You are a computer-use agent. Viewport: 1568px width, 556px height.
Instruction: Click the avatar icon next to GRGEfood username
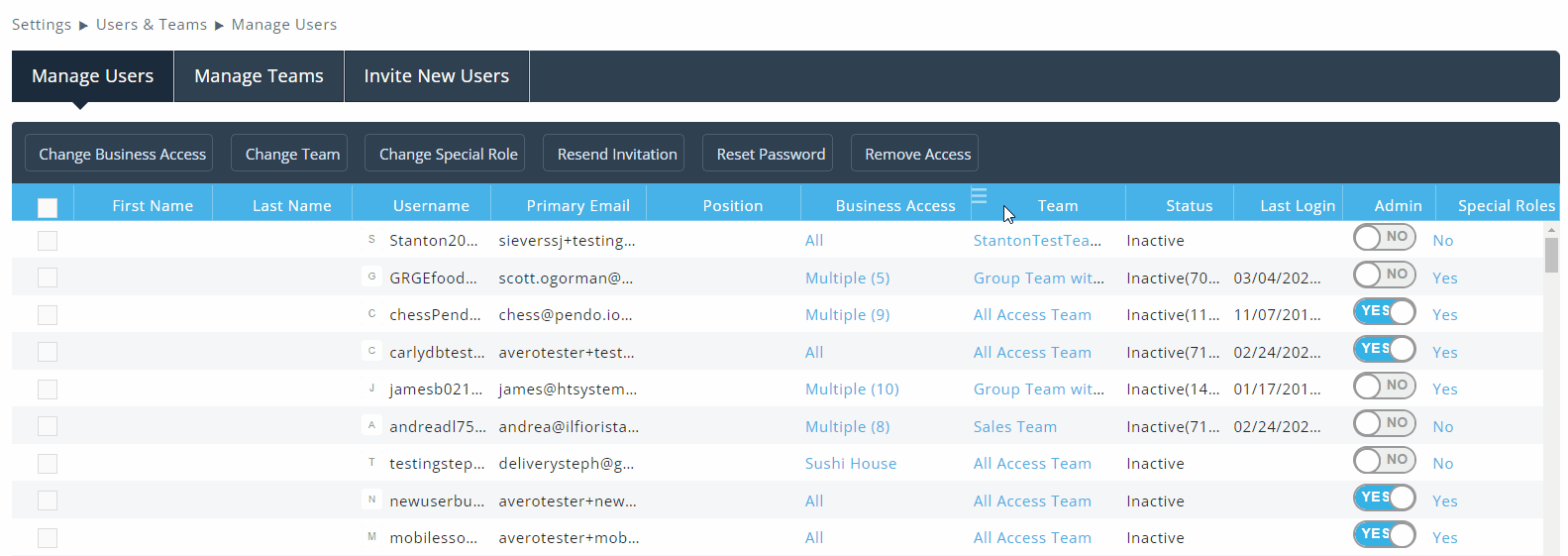click(371, 278)
